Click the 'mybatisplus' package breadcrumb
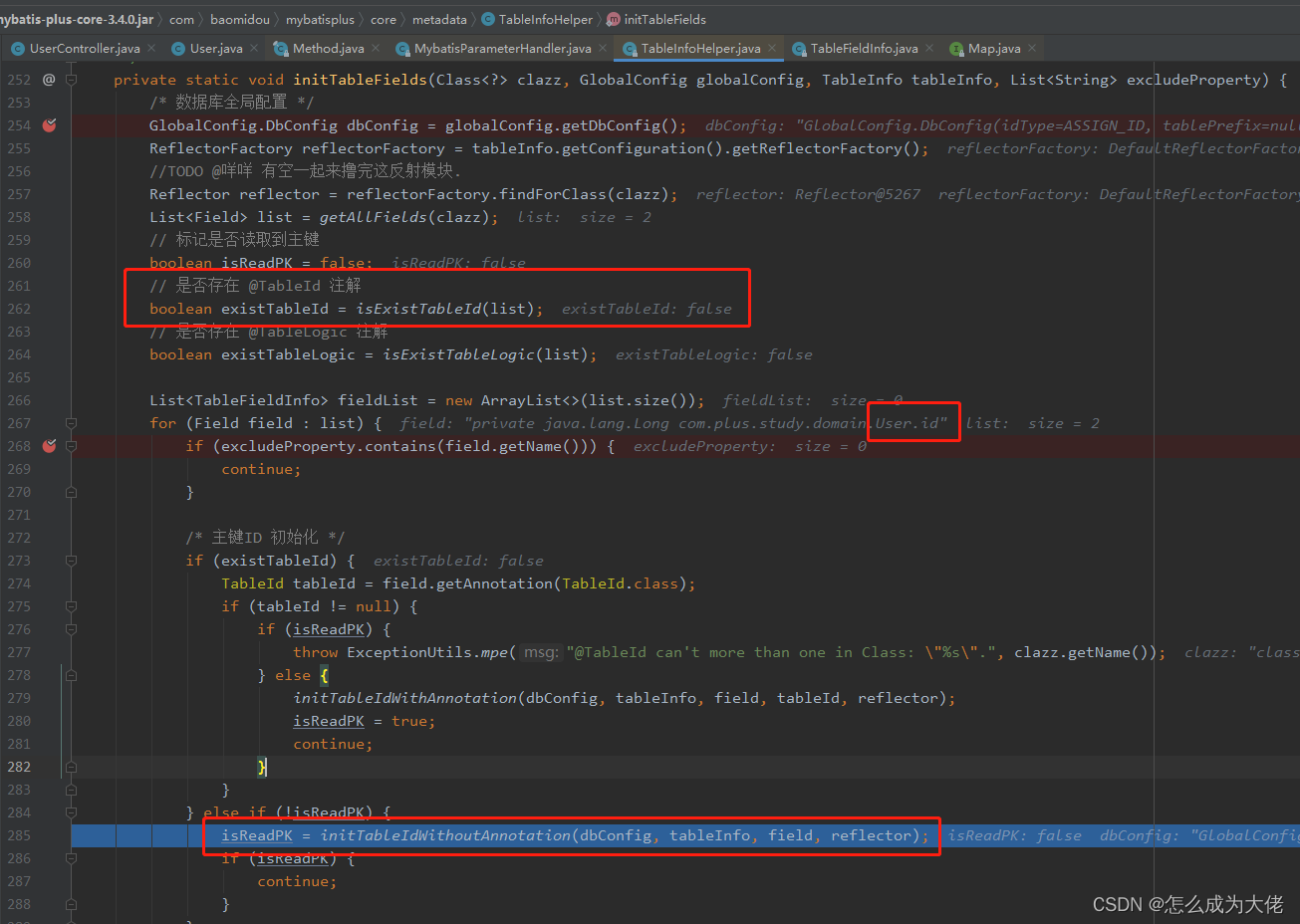Viewport: 1300px width, 924px height. click(320, 19)
